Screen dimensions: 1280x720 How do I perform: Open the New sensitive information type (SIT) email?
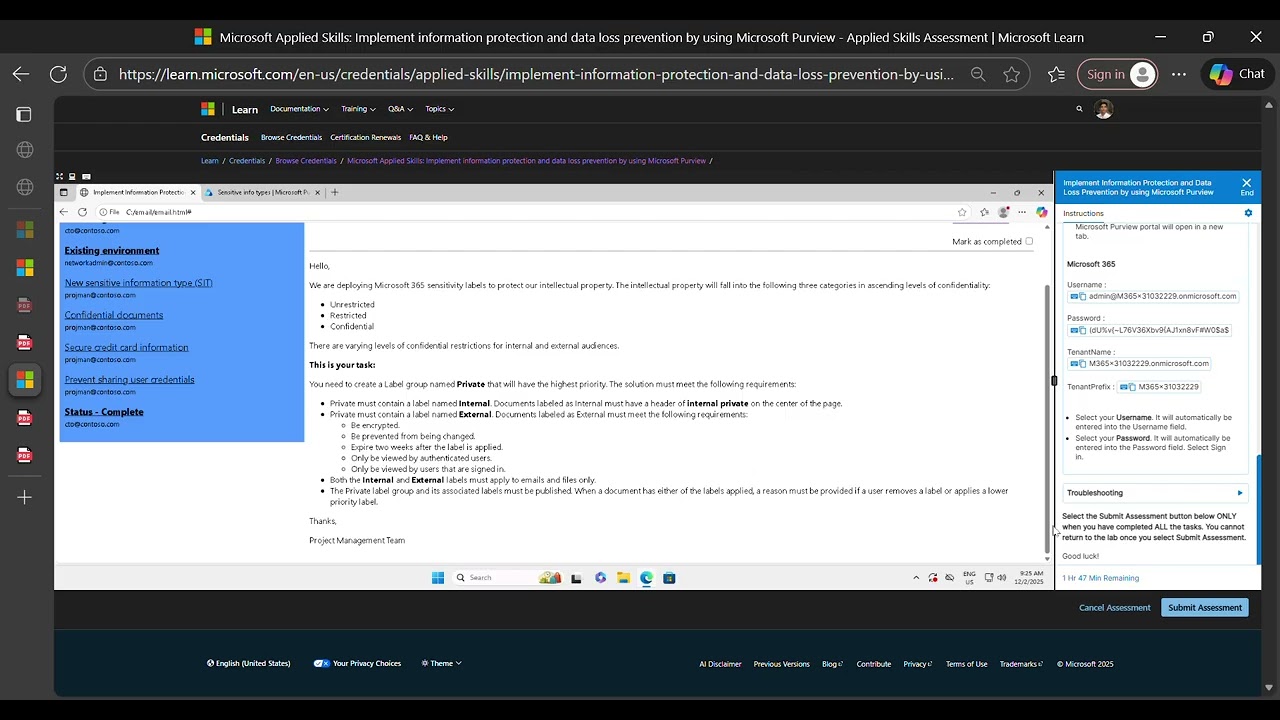tap(138, 283)
